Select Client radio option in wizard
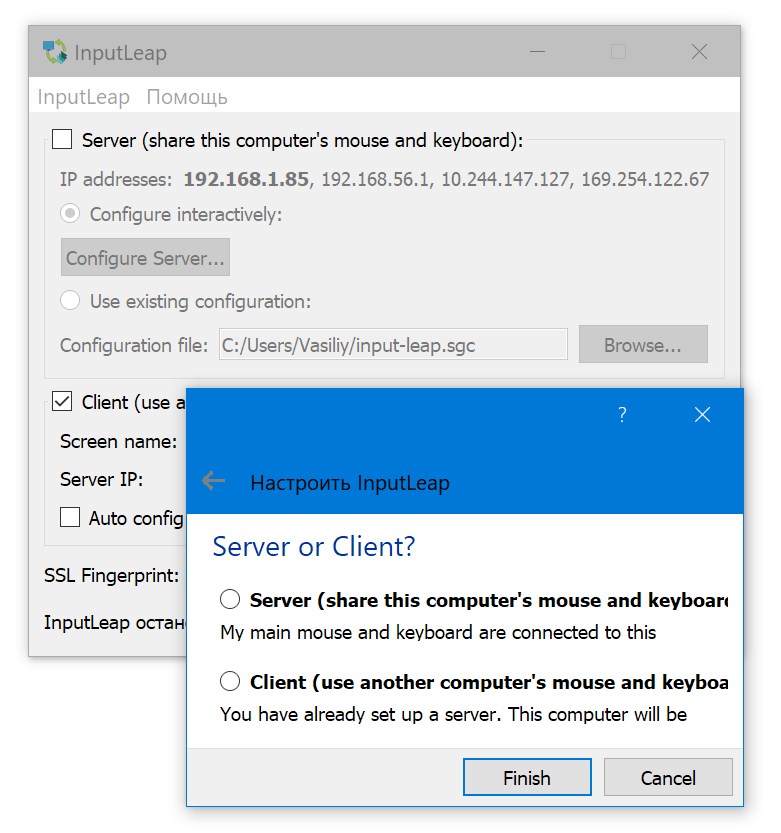 230,682
